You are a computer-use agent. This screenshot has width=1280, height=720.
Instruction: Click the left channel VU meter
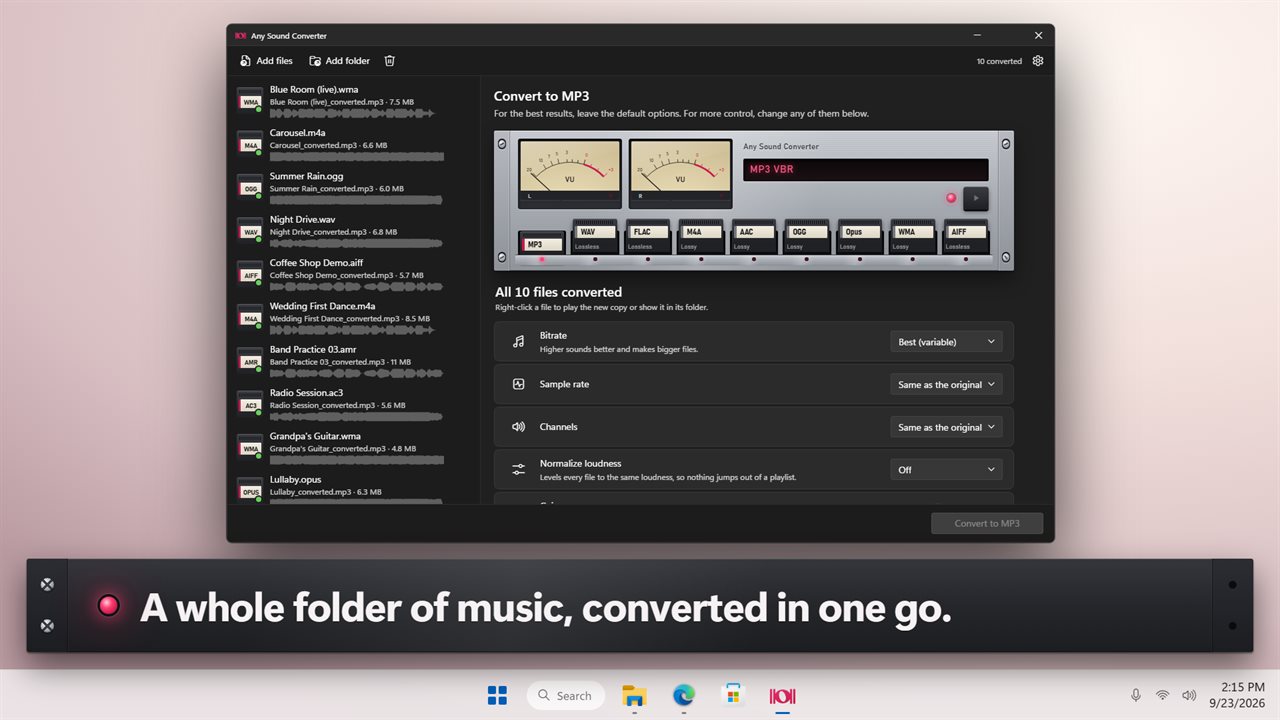click(570, 173)
